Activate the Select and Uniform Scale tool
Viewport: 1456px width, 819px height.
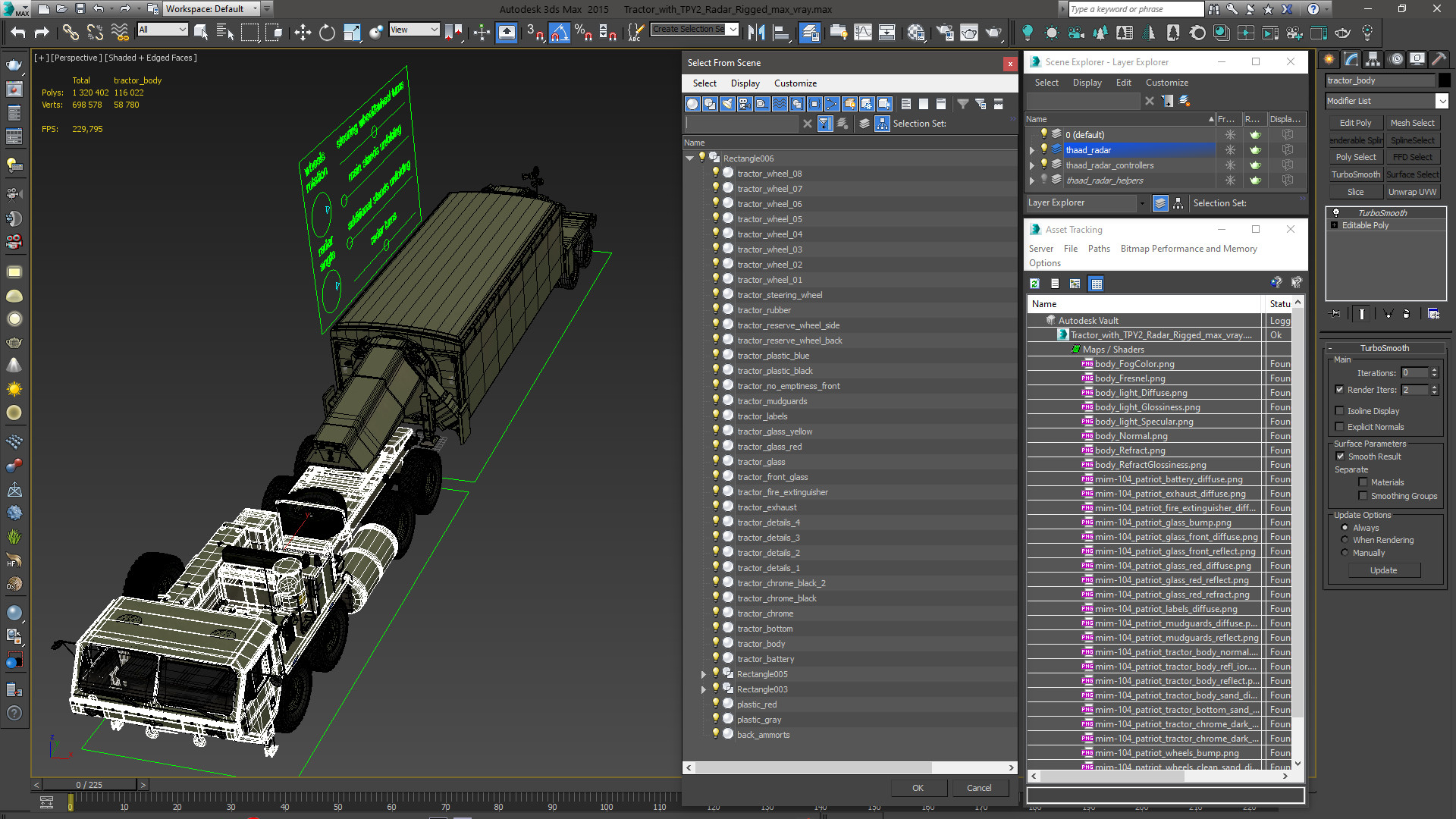tap(352, 33)
